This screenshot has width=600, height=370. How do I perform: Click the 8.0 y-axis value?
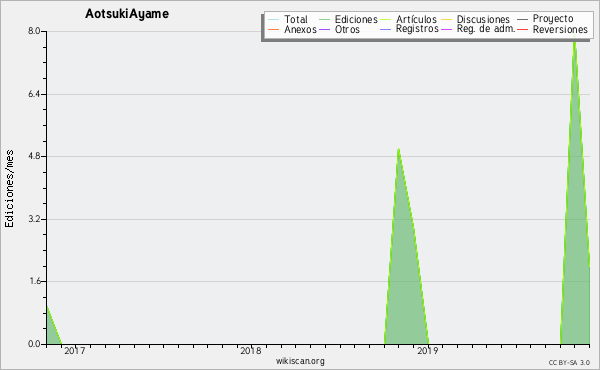34,31
